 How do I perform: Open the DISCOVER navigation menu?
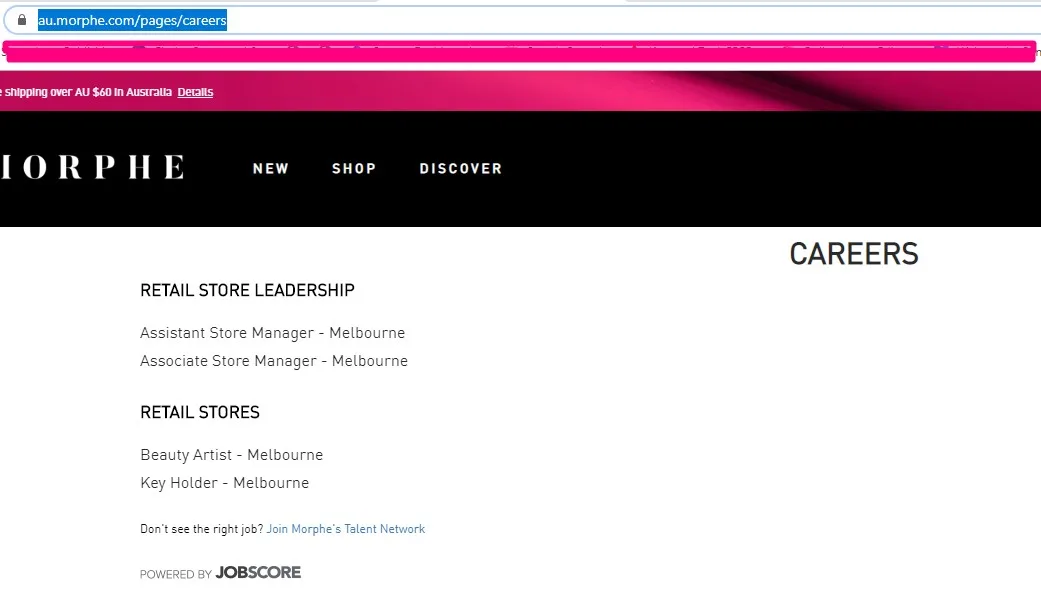coord(460,169)
